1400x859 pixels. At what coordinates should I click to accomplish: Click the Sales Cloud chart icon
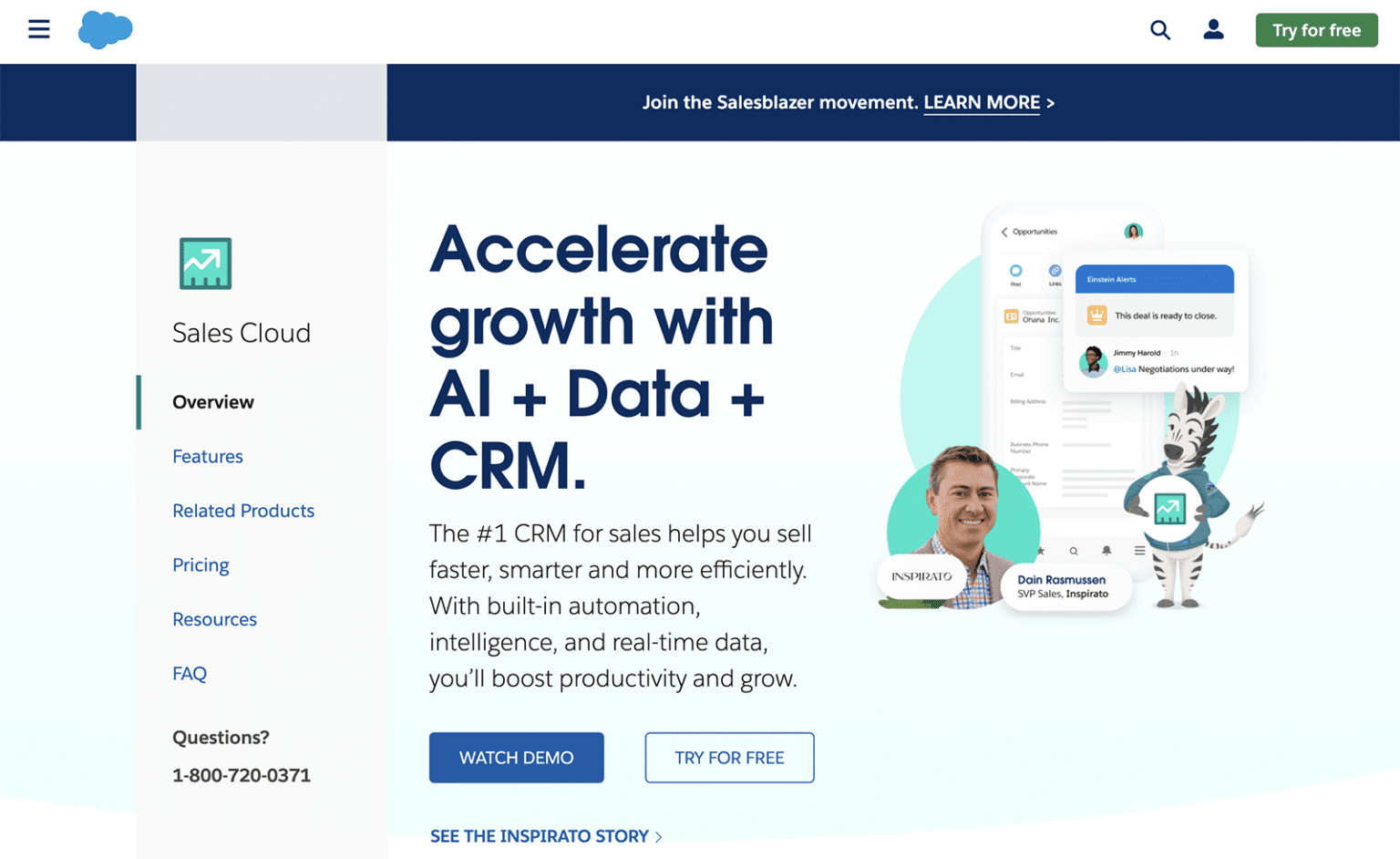(205, 264)
